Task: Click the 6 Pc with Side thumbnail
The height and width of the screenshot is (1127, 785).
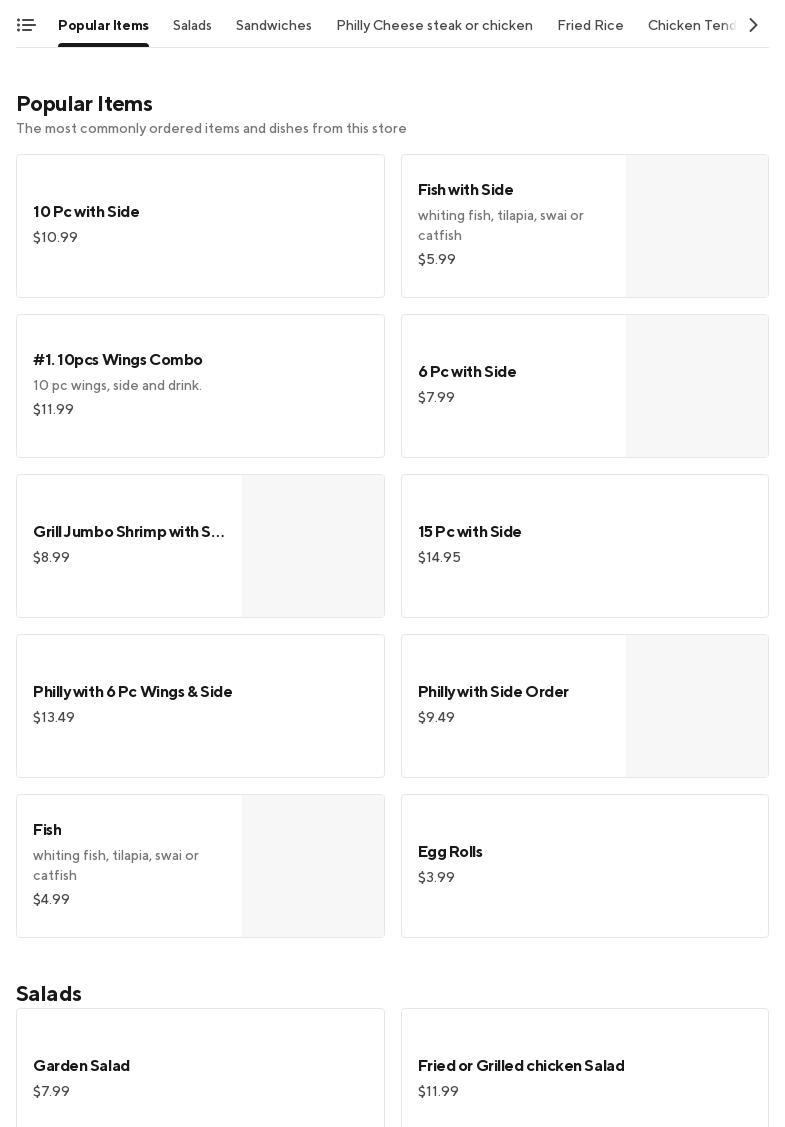Action: pos(697,386)
